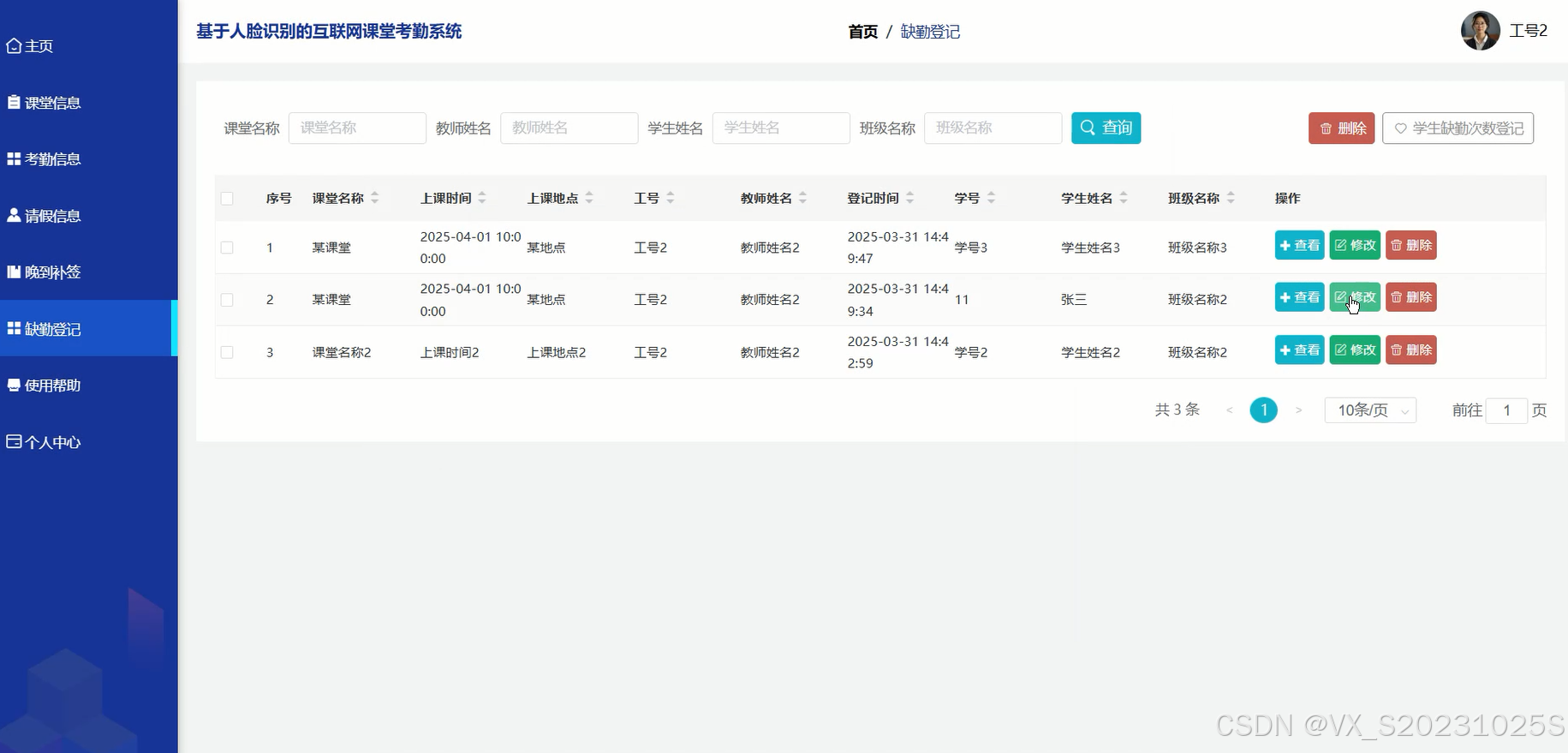Open 请假信息 sidebar entry

point(44,216)
